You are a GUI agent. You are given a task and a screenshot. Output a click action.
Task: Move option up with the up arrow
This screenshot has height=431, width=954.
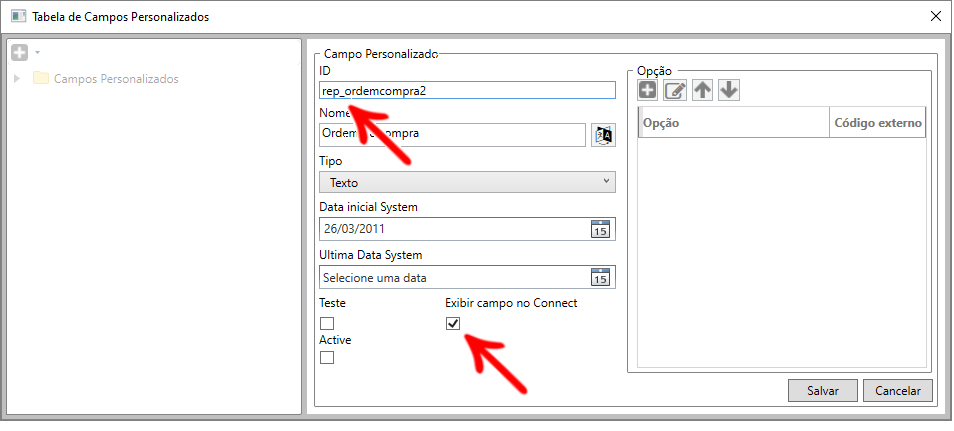click(703, 90)
